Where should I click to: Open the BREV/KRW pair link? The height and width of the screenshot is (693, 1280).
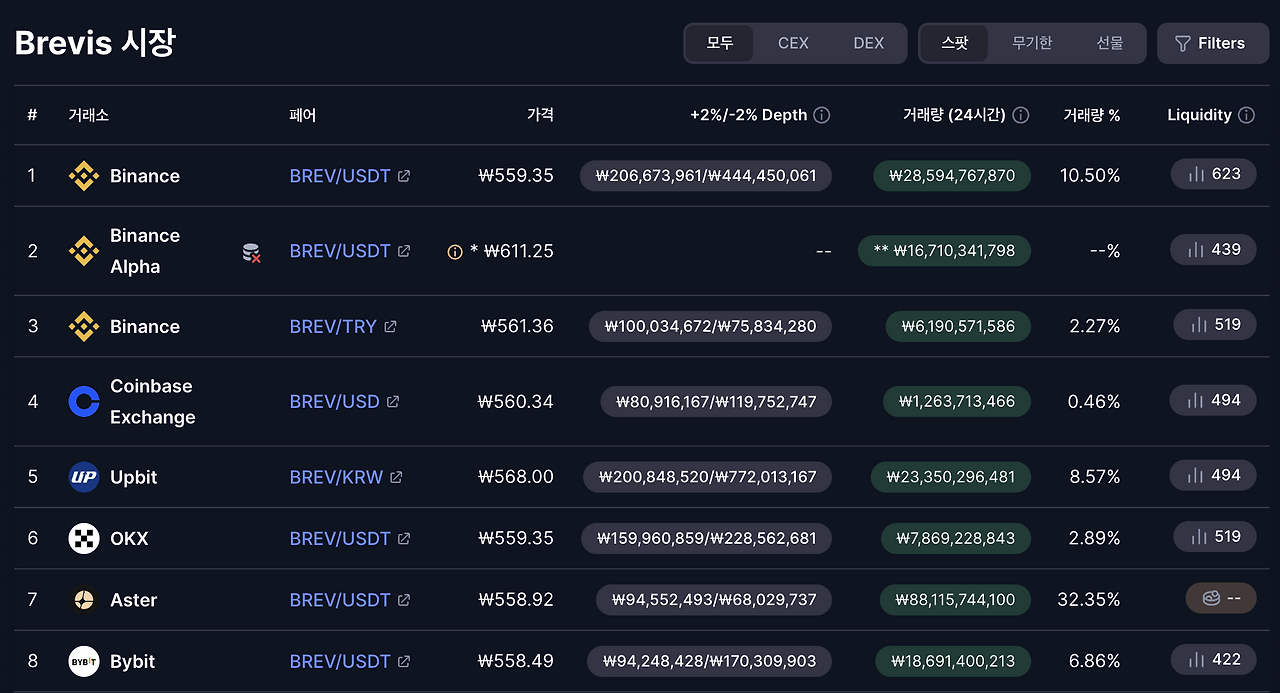pyautogui.click(x=346, y=477)
